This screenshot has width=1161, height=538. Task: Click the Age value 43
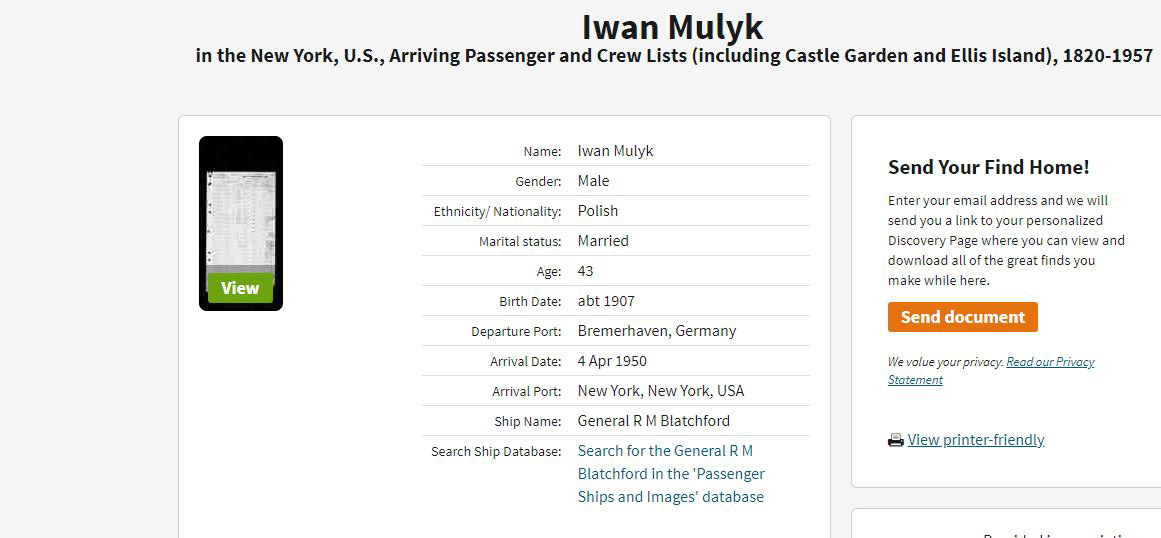coord(586,271)
